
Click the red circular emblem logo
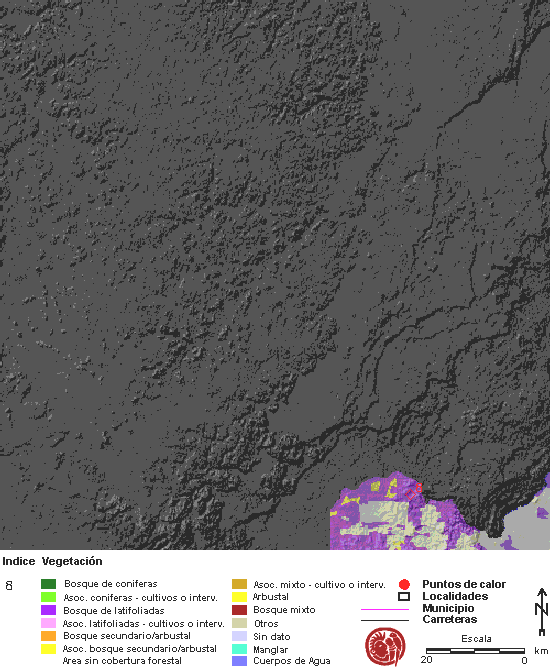[x=385, y=646]
